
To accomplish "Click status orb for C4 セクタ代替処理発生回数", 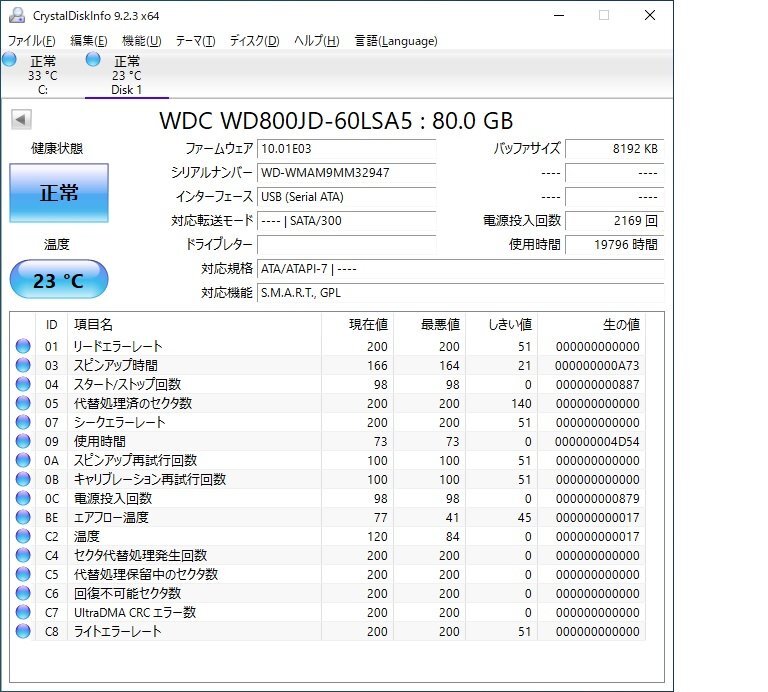I will pyautogui.click(x=23, y=555).
